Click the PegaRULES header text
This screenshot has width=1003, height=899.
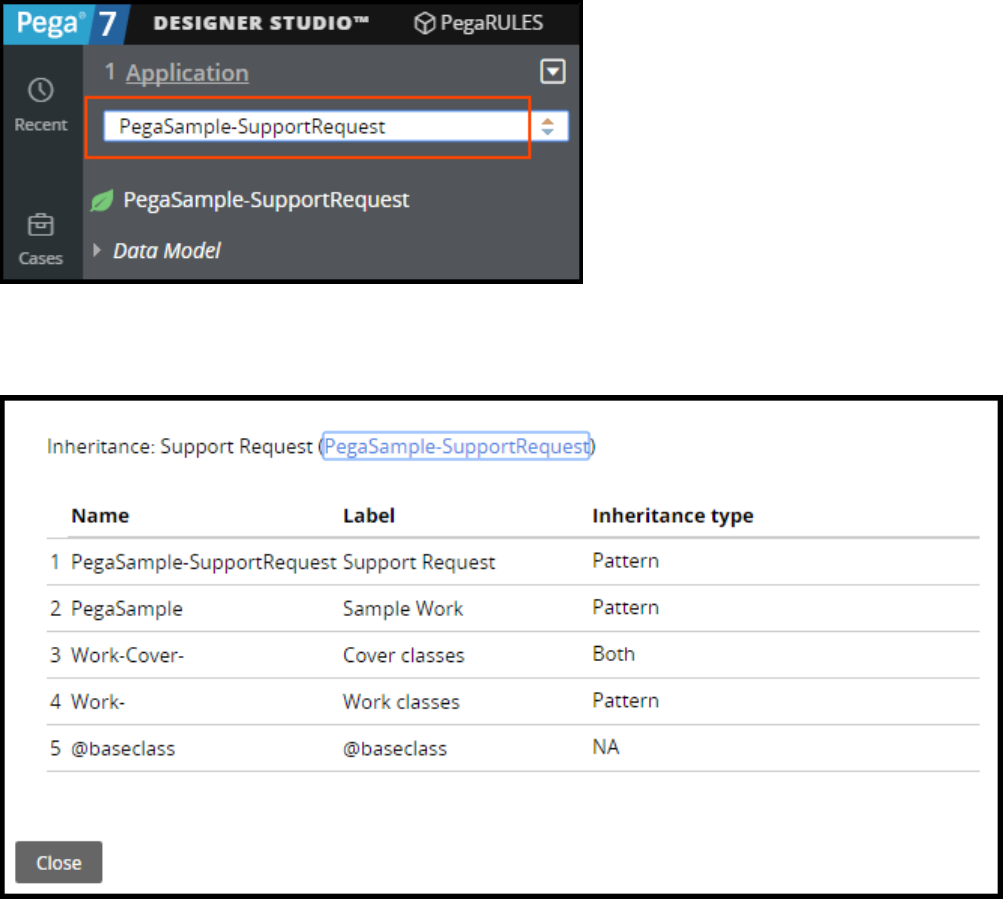491,24
